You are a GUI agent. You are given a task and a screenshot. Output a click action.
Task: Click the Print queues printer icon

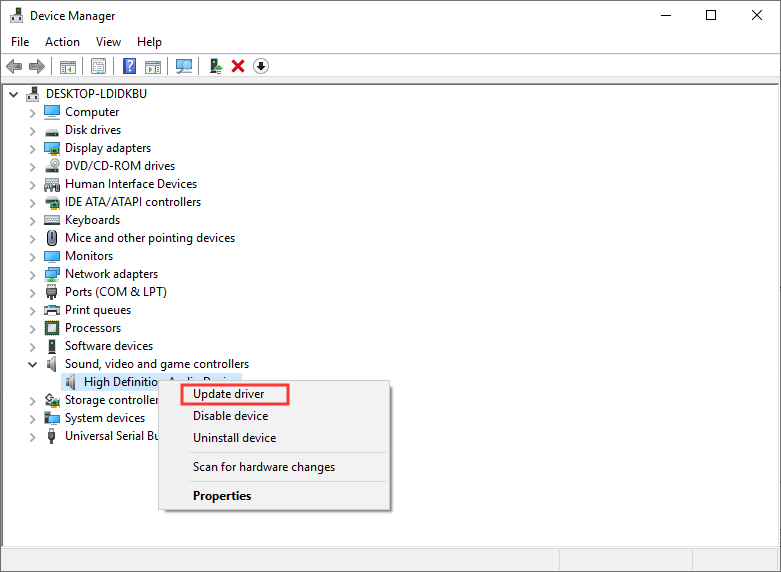[x=52, y=310]
